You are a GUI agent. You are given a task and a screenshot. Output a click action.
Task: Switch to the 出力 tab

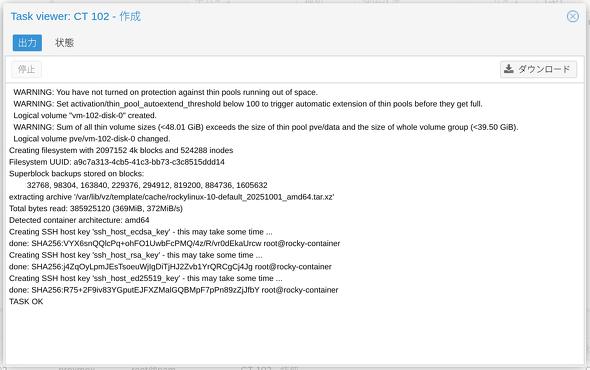click(27, 43)
